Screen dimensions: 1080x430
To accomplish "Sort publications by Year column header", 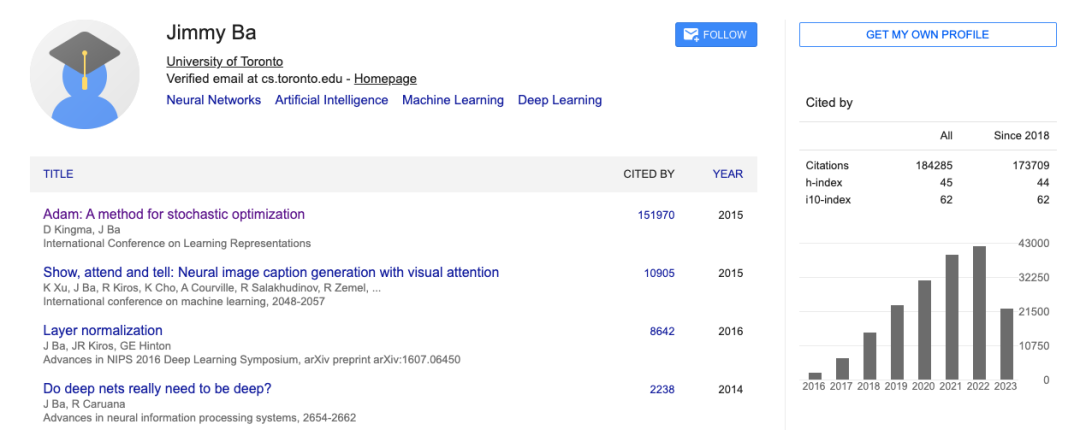I will 727,174.
